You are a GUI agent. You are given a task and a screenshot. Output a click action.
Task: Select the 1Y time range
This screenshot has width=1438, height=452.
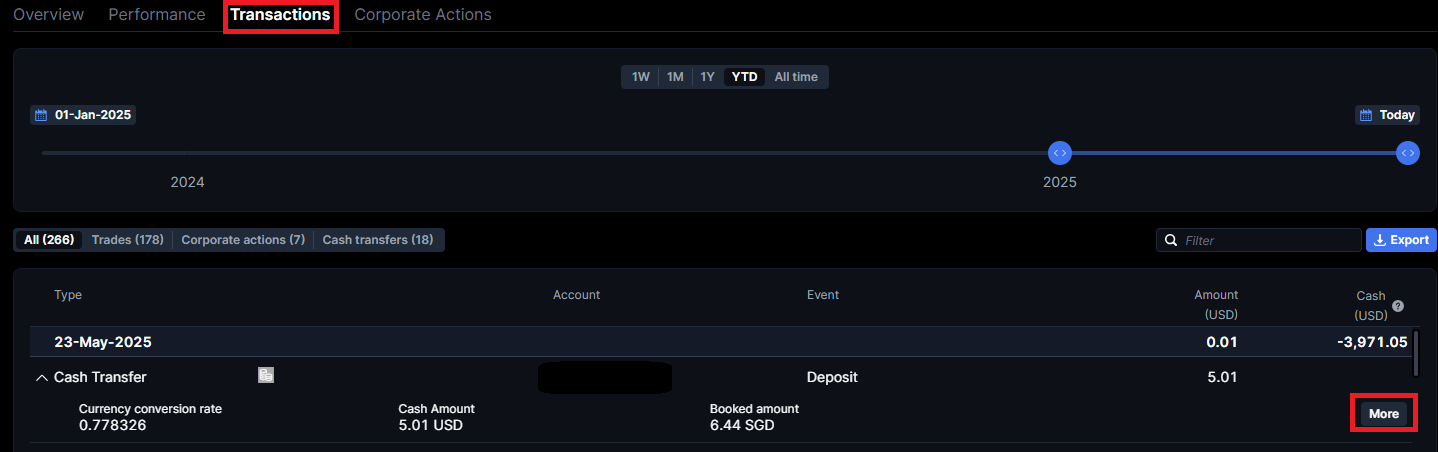click(x=707, y=77)
